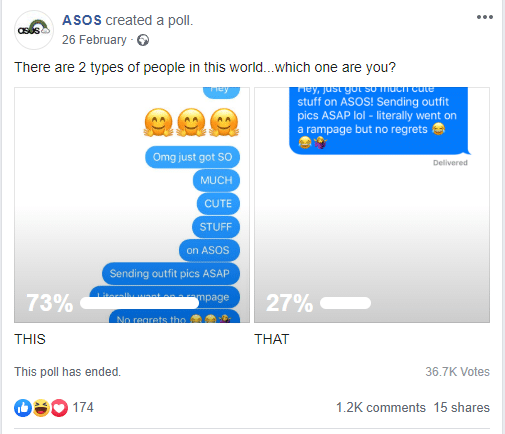This screenshot has height=434, width=505.
Task: Click the ASOS profile picture
Action: (34, 30)
